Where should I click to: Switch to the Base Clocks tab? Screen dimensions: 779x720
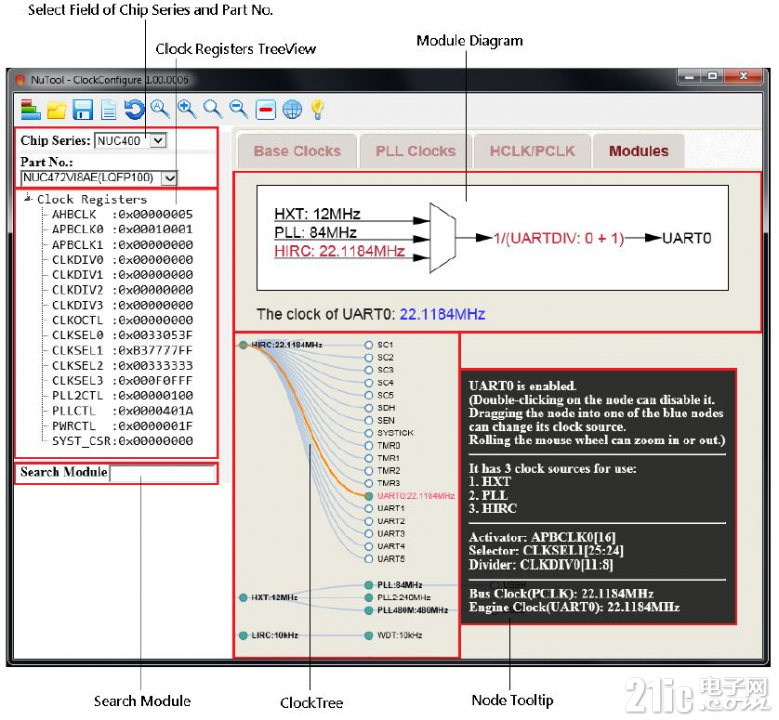point(297,151)
